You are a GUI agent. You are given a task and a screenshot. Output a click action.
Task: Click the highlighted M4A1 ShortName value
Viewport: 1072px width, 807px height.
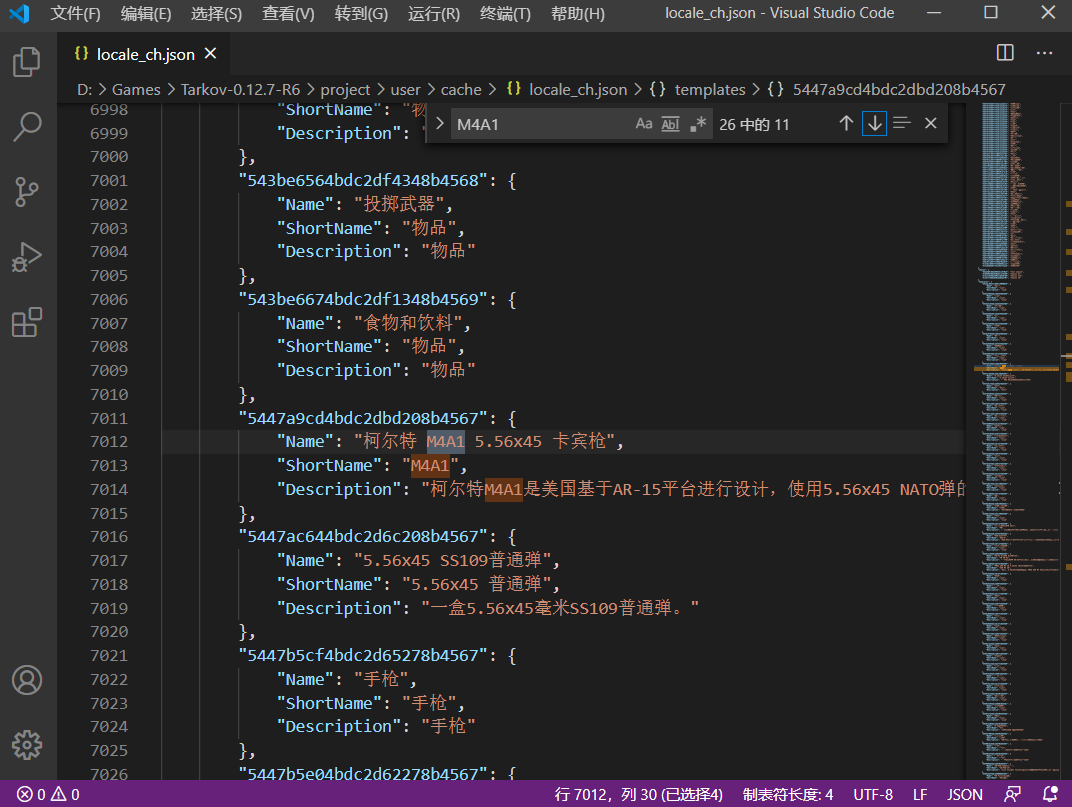point(430,466)
